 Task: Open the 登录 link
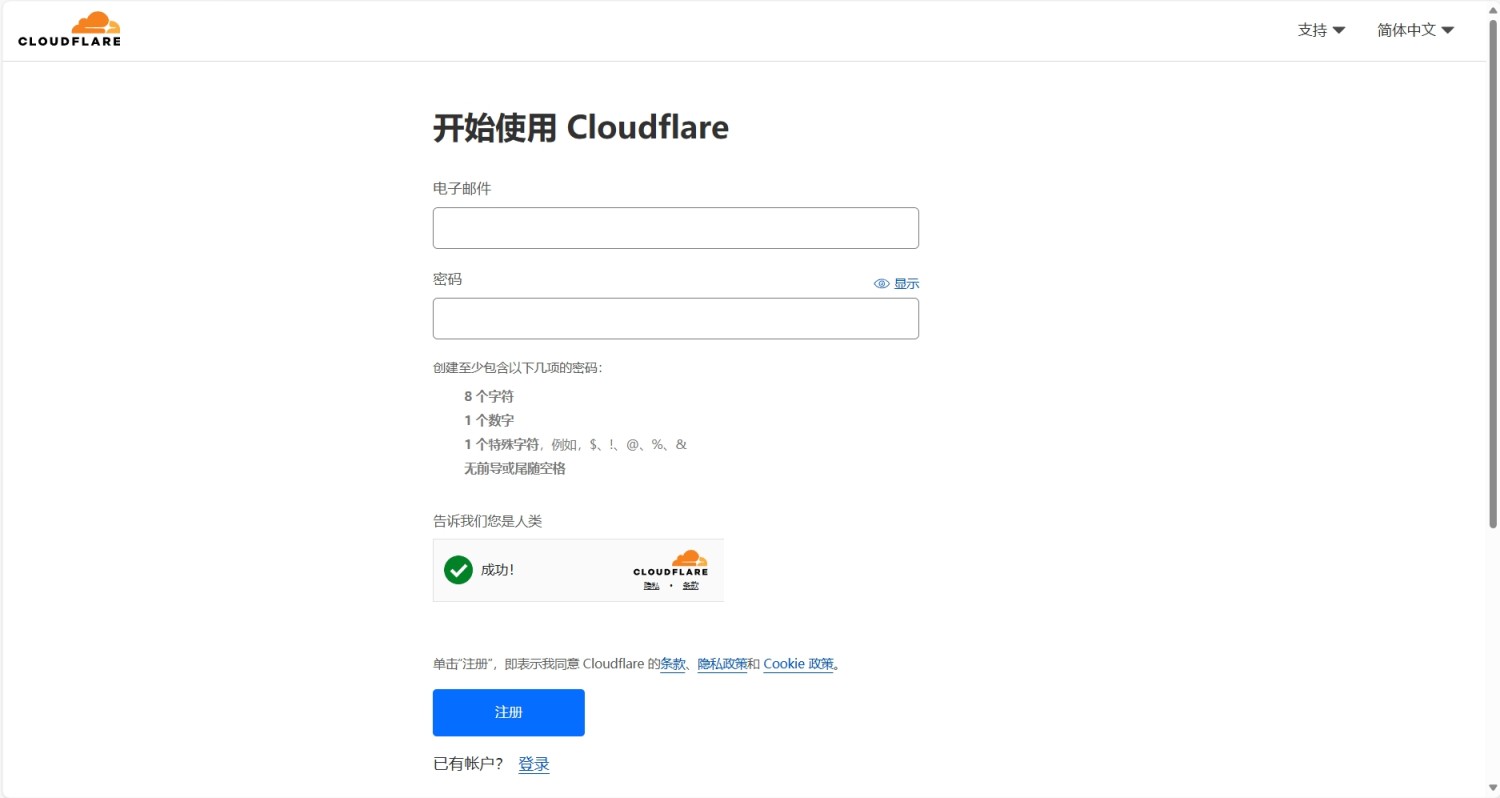coord(534,764)
